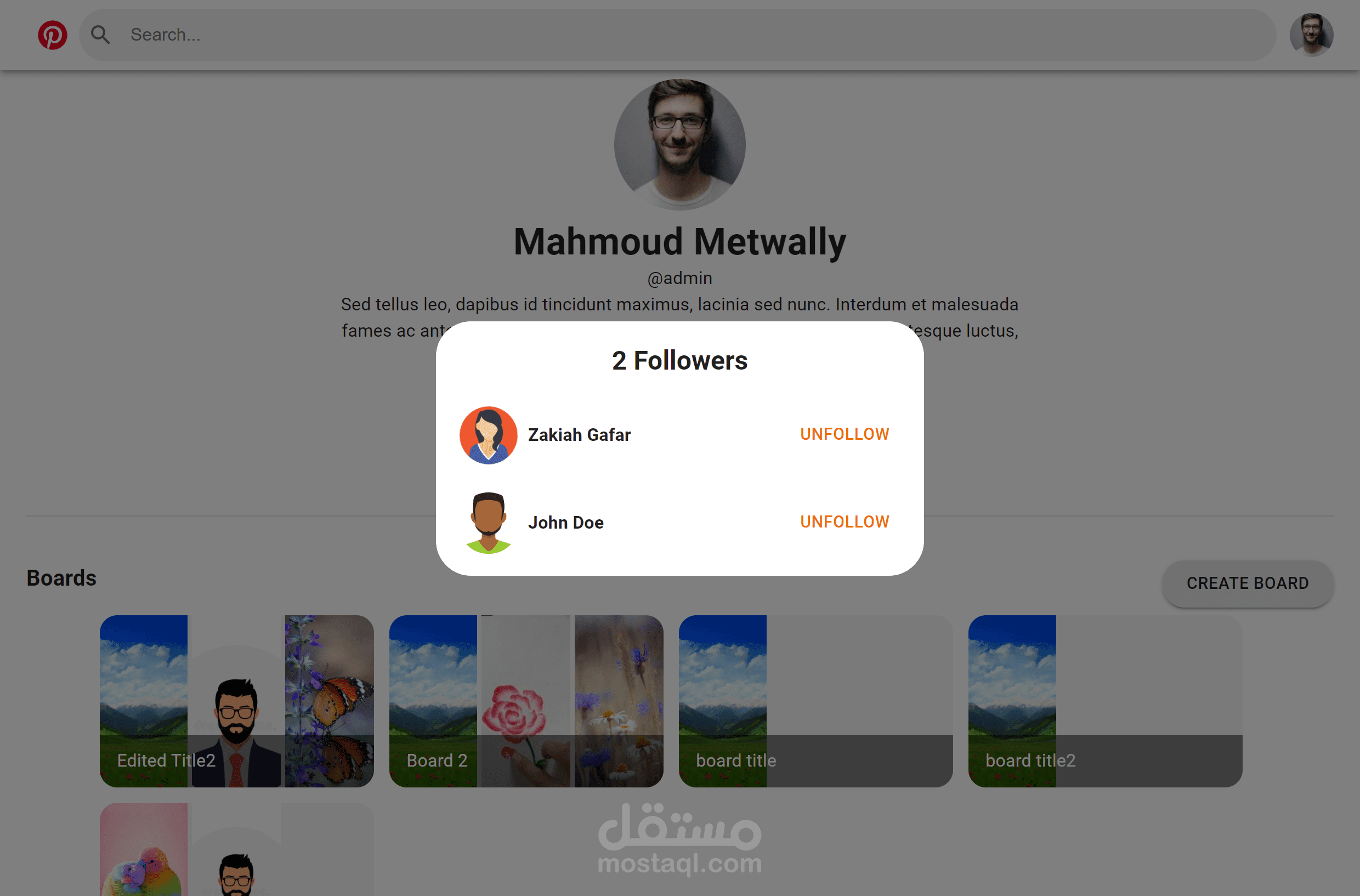This screenshot has width=1360, height=896.
Task: Click the Create Board button
Action: click(1248, 583)
